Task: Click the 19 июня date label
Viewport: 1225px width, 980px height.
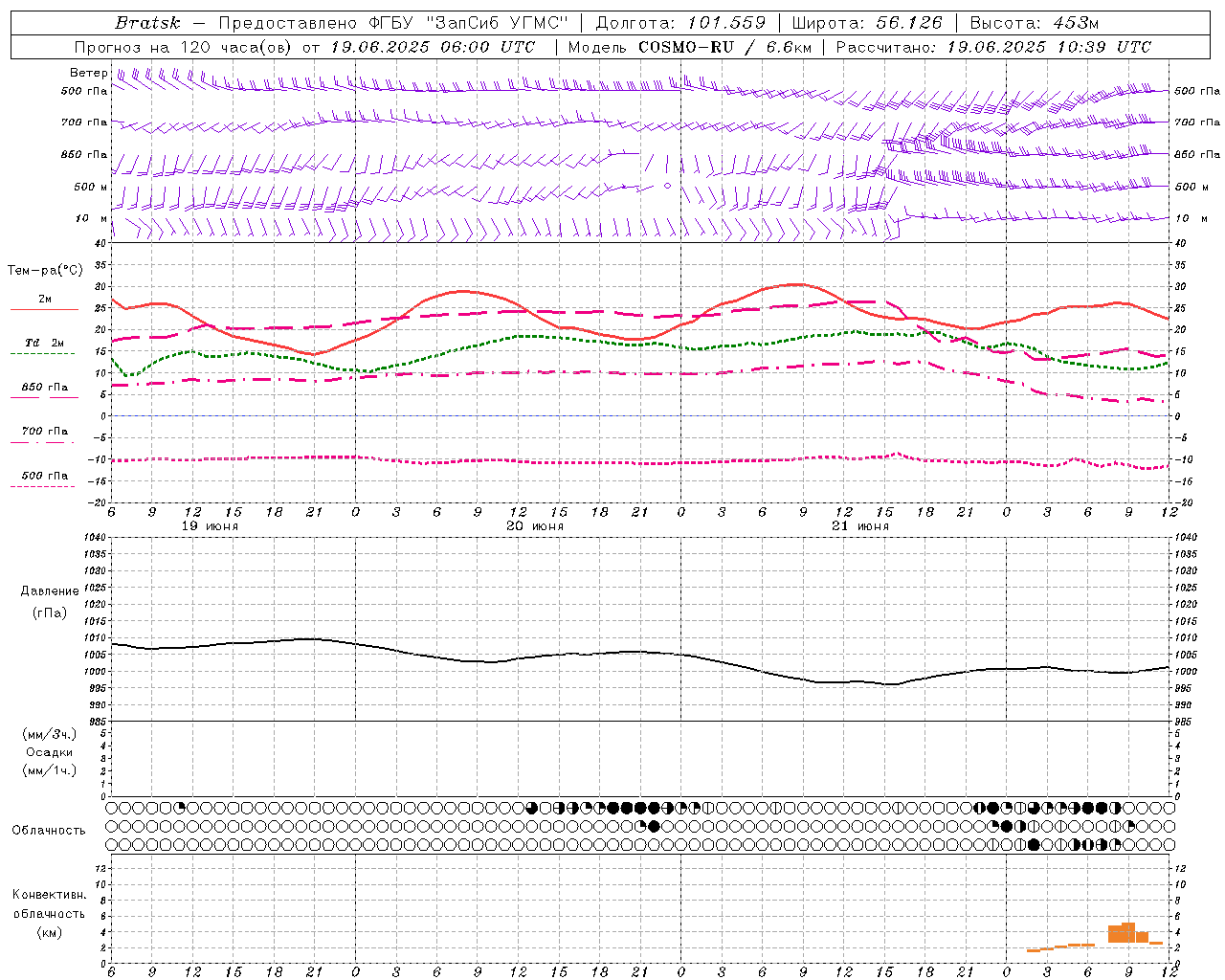Action: coord(210,526)
